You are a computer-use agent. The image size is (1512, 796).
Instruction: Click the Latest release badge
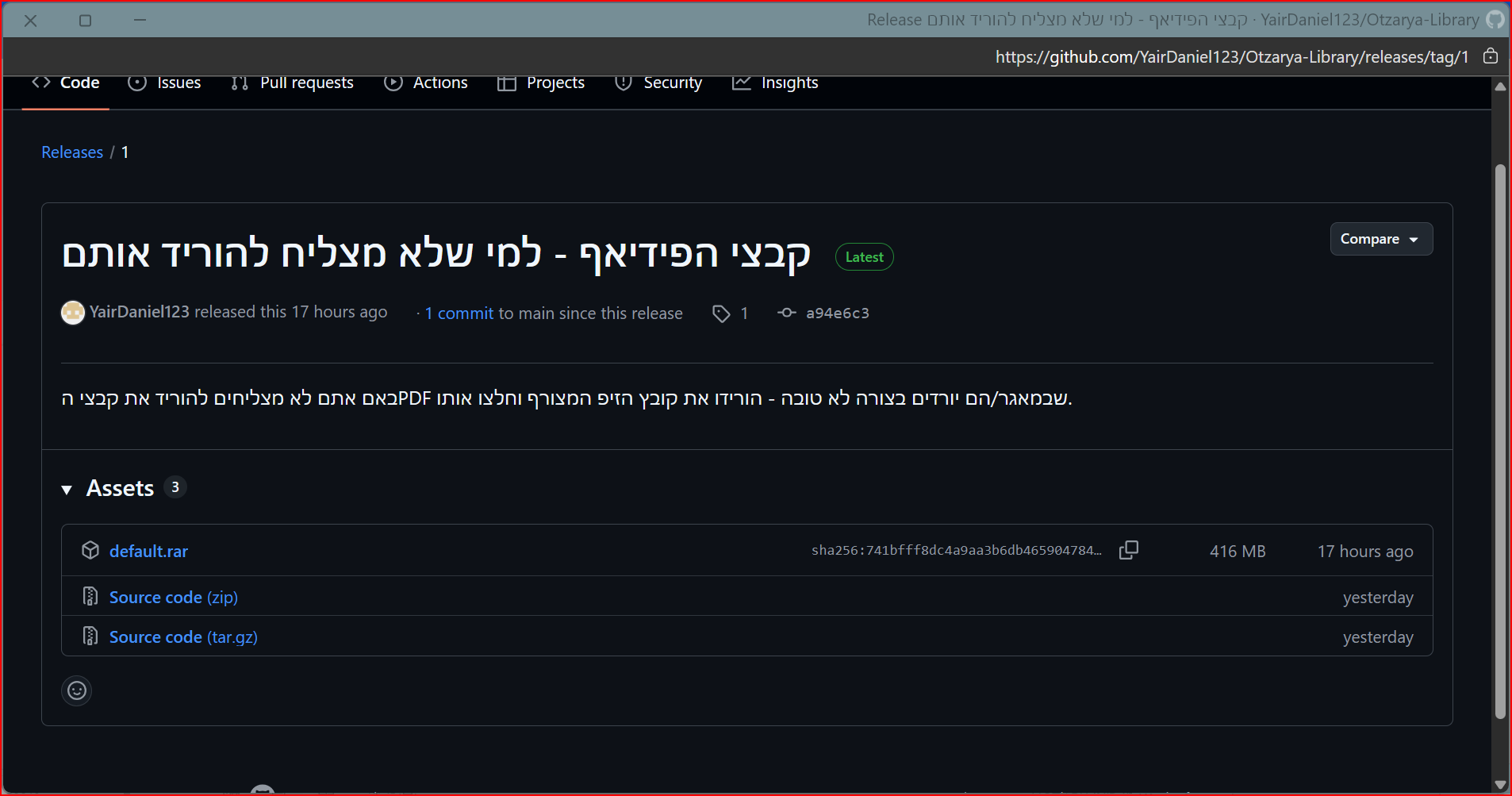pyautogui.click(x=864, y=257)
